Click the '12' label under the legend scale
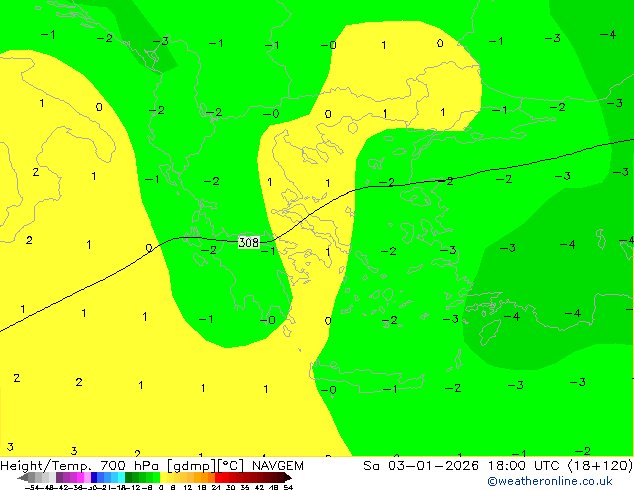634x490 pixels. pyautogui.click(x=188, y=488)
